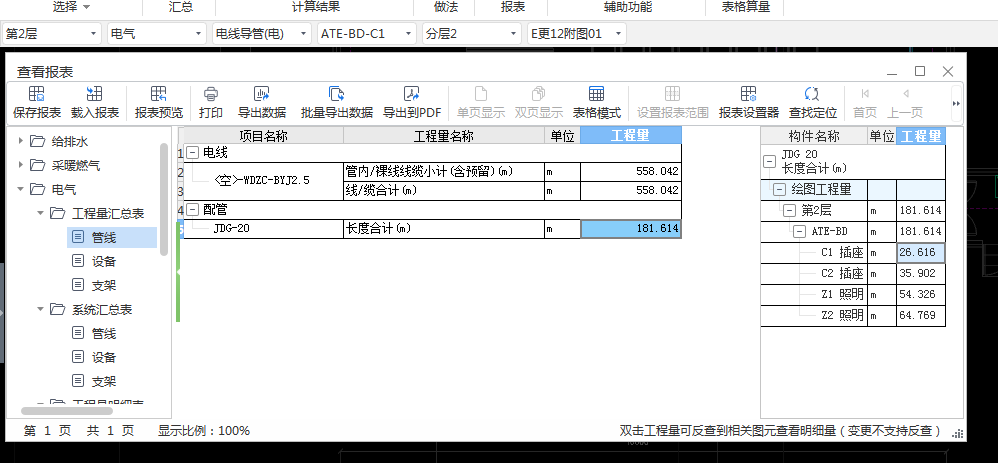Open the 表格算量 ribbon group

click(x=746, y=8)
